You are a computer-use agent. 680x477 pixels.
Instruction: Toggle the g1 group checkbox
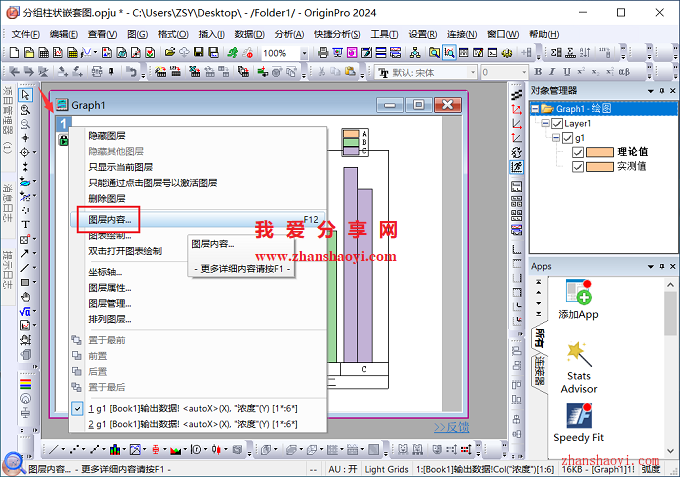pos(568,138)
